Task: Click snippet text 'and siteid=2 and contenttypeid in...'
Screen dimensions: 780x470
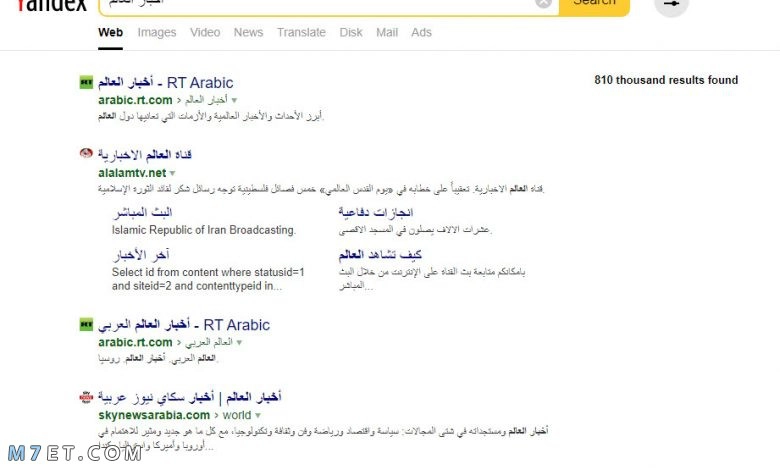Action: coord(197,286)
